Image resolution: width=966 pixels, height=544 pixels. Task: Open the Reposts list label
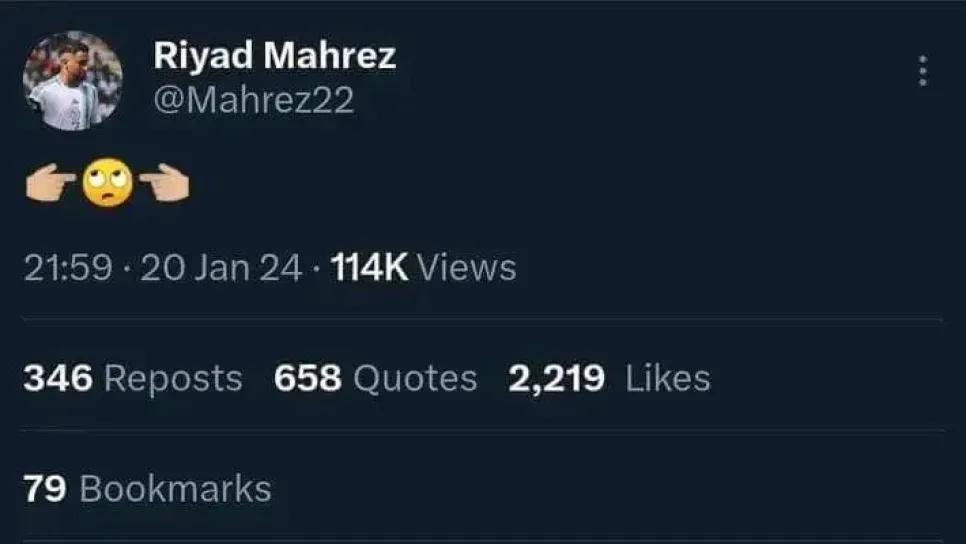tap(173, 378)
